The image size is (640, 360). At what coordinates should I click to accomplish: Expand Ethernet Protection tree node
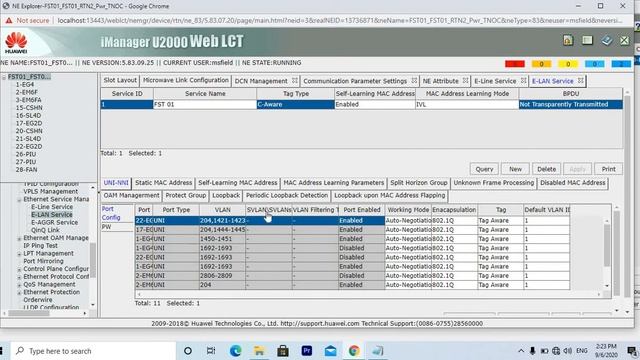pos(19,293)
